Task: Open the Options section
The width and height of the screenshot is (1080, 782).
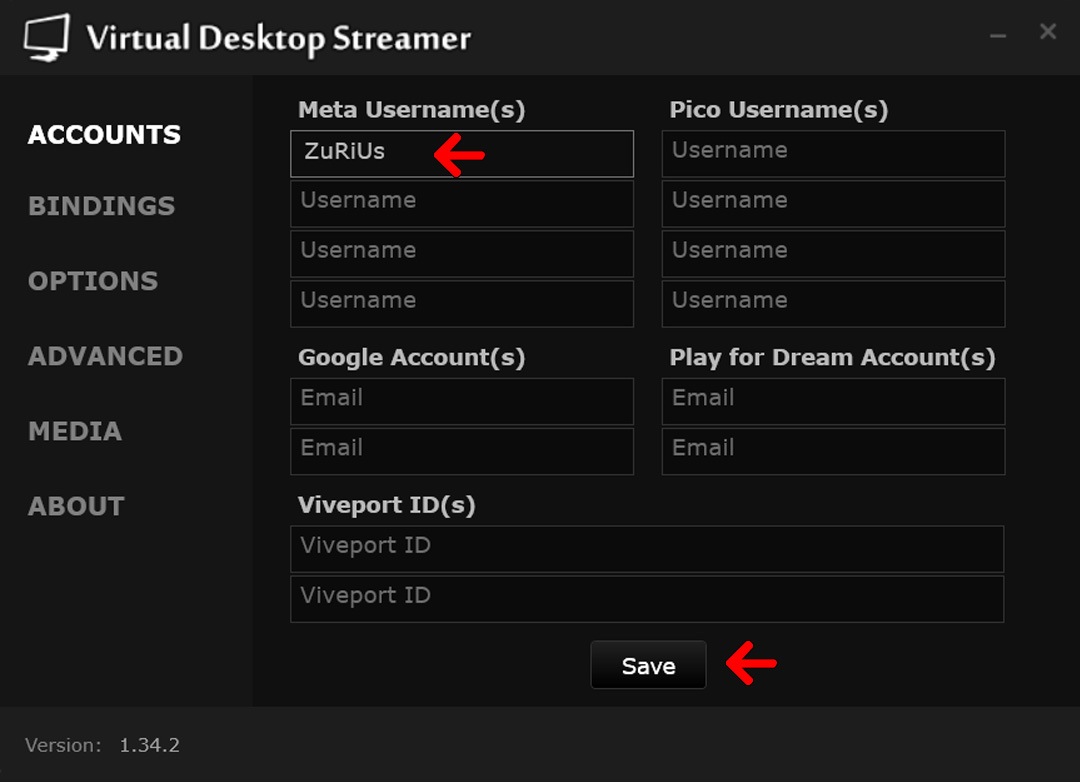Action: coord(93,281)
